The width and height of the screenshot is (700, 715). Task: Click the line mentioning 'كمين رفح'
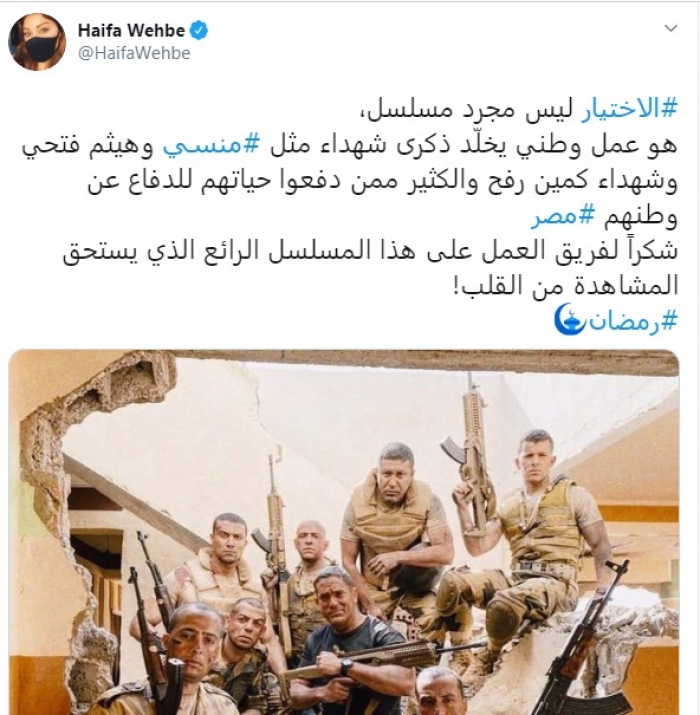[x=383, y=182]
